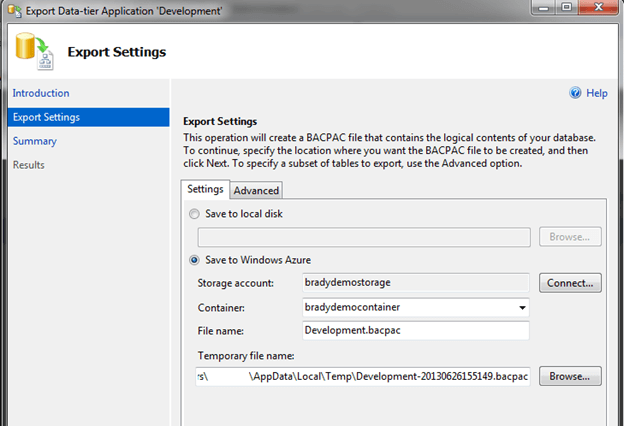Select Save to Windows Azure option
624x426 pixels.
[194, 260]
